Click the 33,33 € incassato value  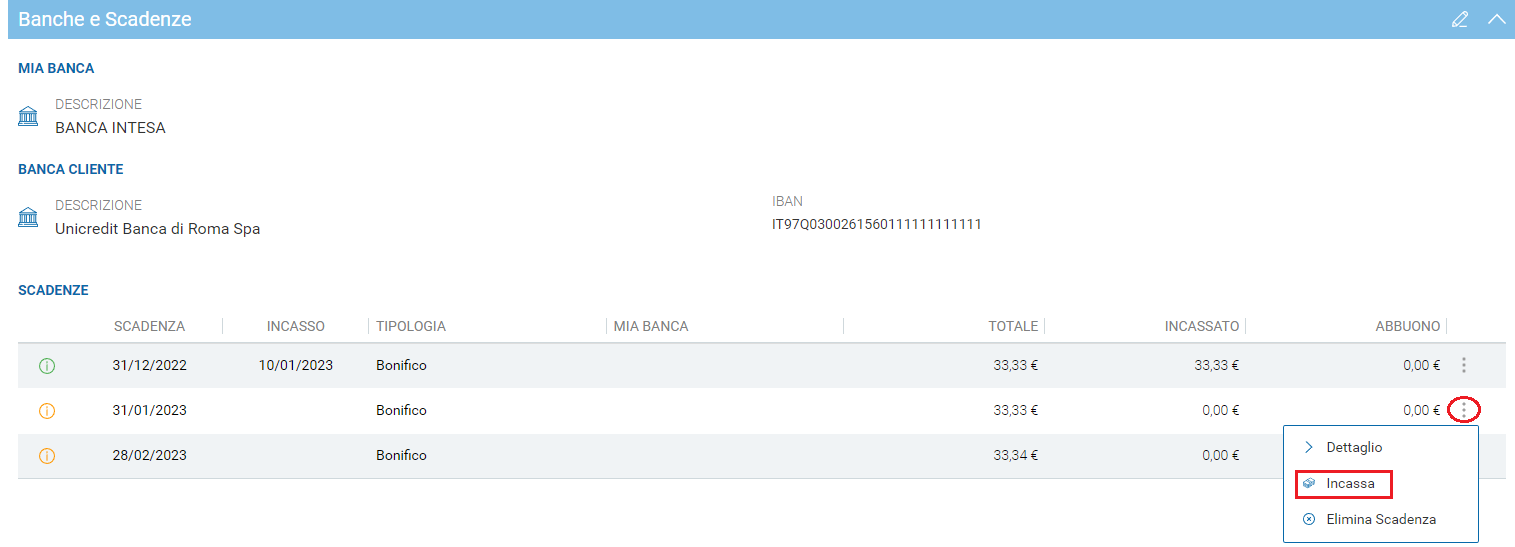click(x=1217, y=365)
